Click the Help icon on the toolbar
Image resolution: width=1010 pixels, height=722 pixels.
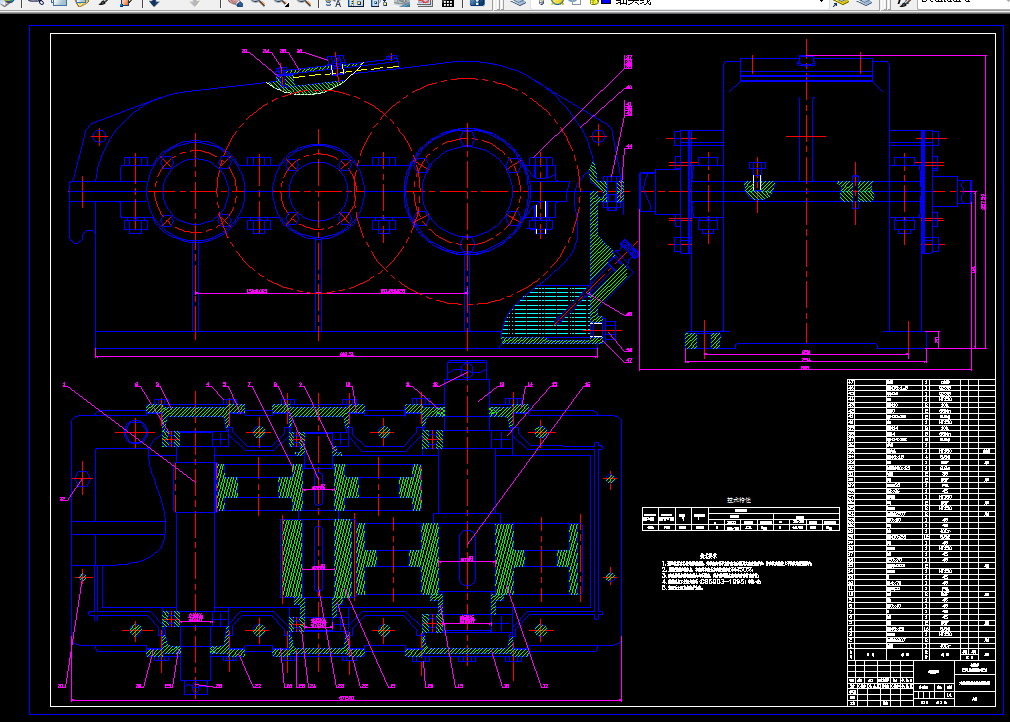(x=477, y=2)
